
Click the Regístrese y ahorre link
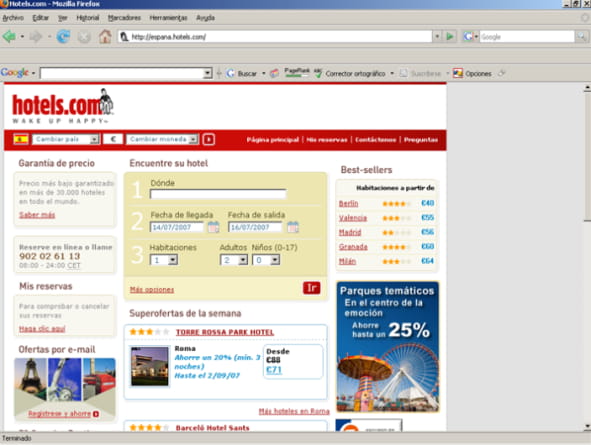[59, 414]
